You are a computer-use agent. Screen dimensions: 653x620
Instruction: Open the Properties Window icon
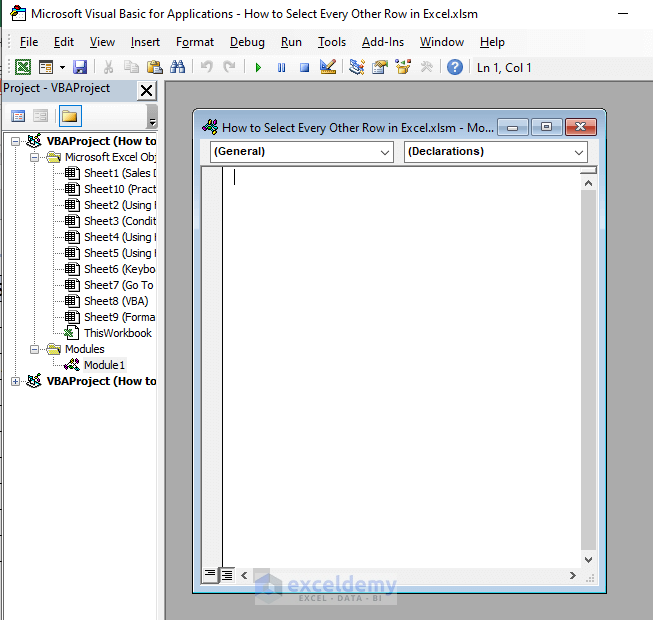click(380, 67)
